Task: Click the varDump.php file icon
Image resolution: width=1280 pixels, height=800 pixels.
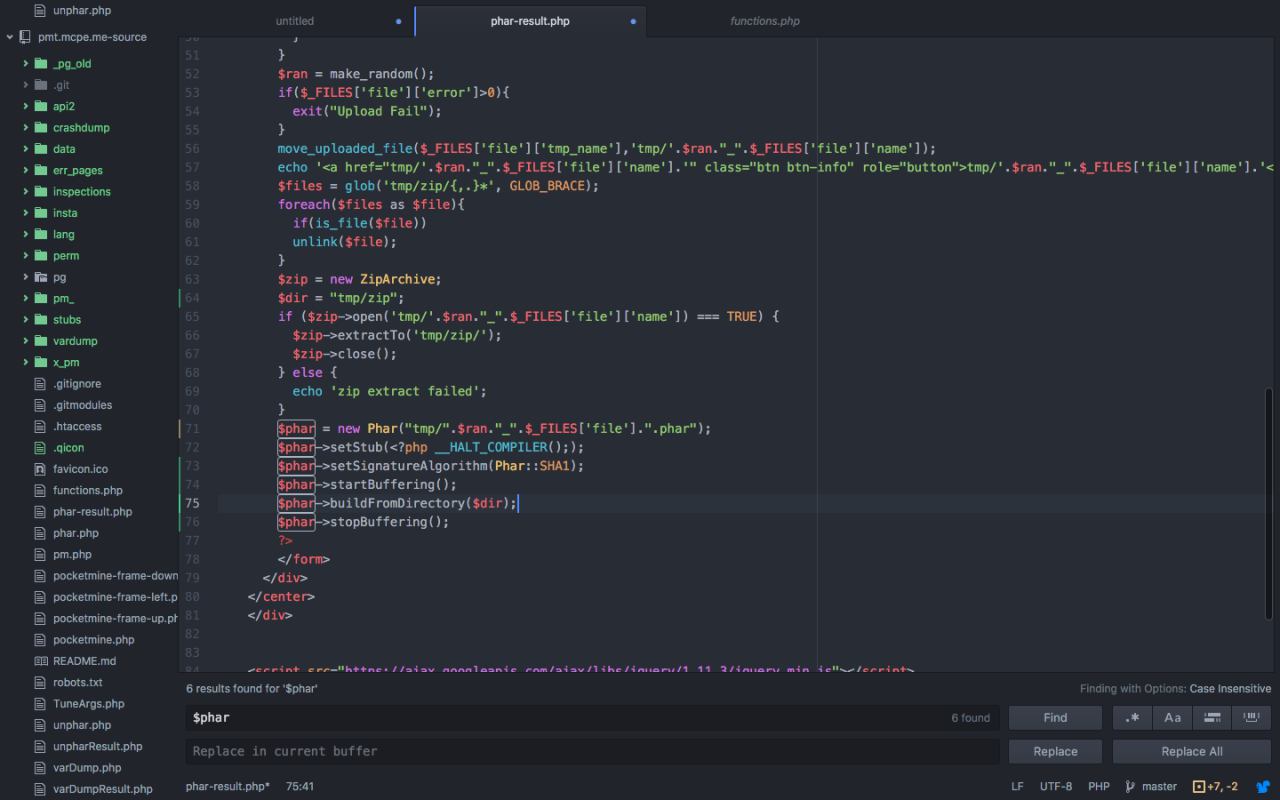Action: click(41, 768)
